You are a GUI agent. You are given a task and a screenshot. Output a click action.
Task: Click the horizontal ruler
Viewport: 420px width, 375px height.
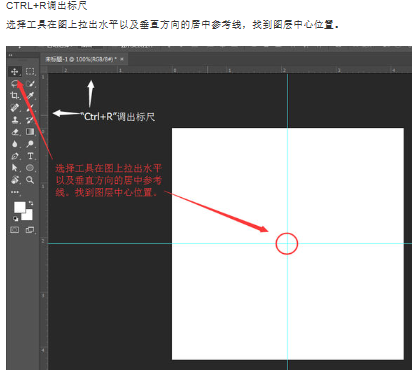230,70
